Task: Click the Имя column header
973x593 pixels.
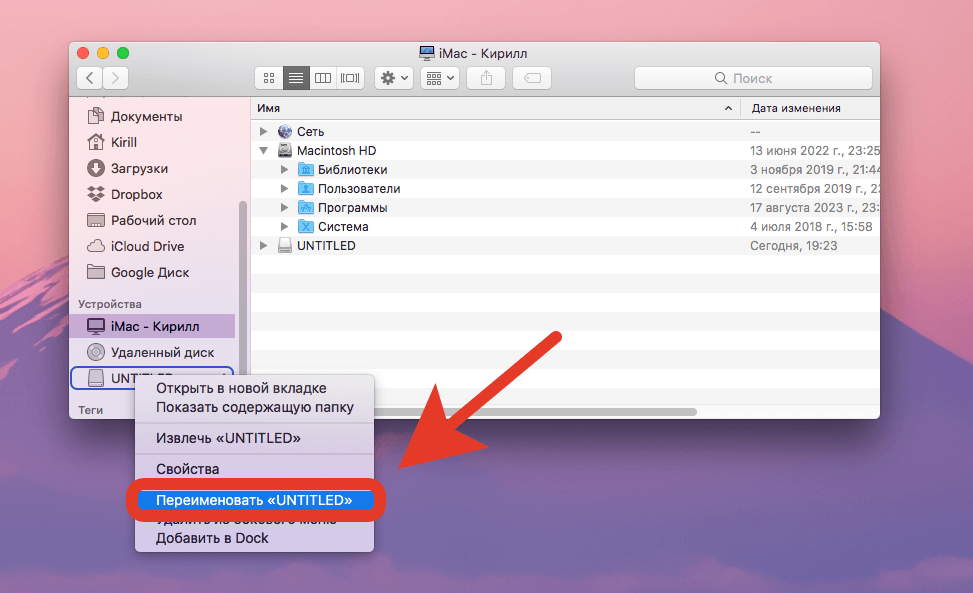Action: click(490, 108)
